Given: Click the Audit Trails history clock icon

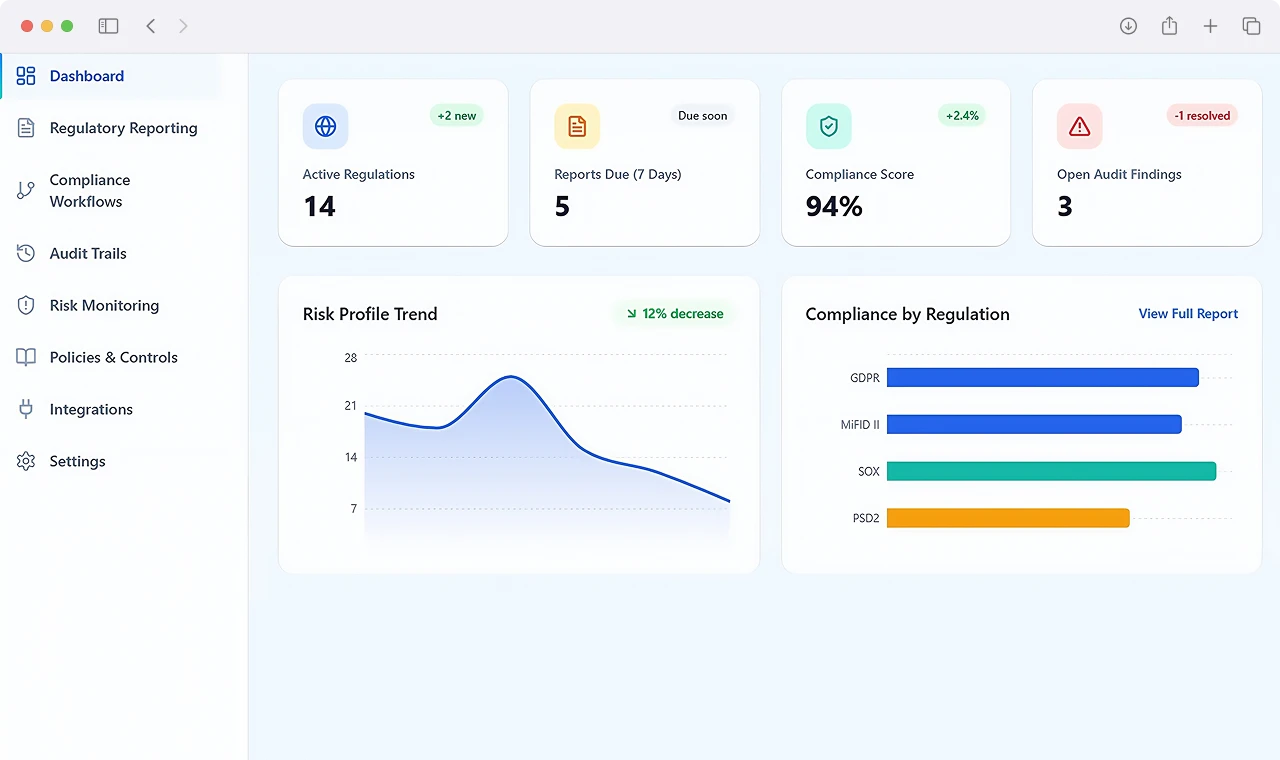Looking at the screenshot, I should coord(26,253).
